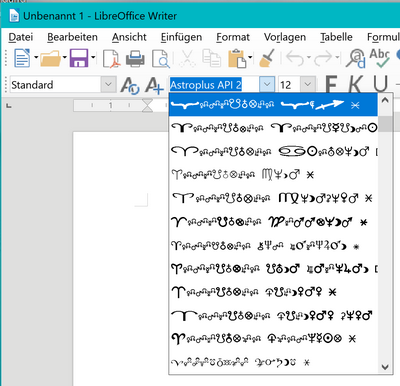Toggle the Print Preview icon
Screen dimensions: 400x386
point(161,59)
